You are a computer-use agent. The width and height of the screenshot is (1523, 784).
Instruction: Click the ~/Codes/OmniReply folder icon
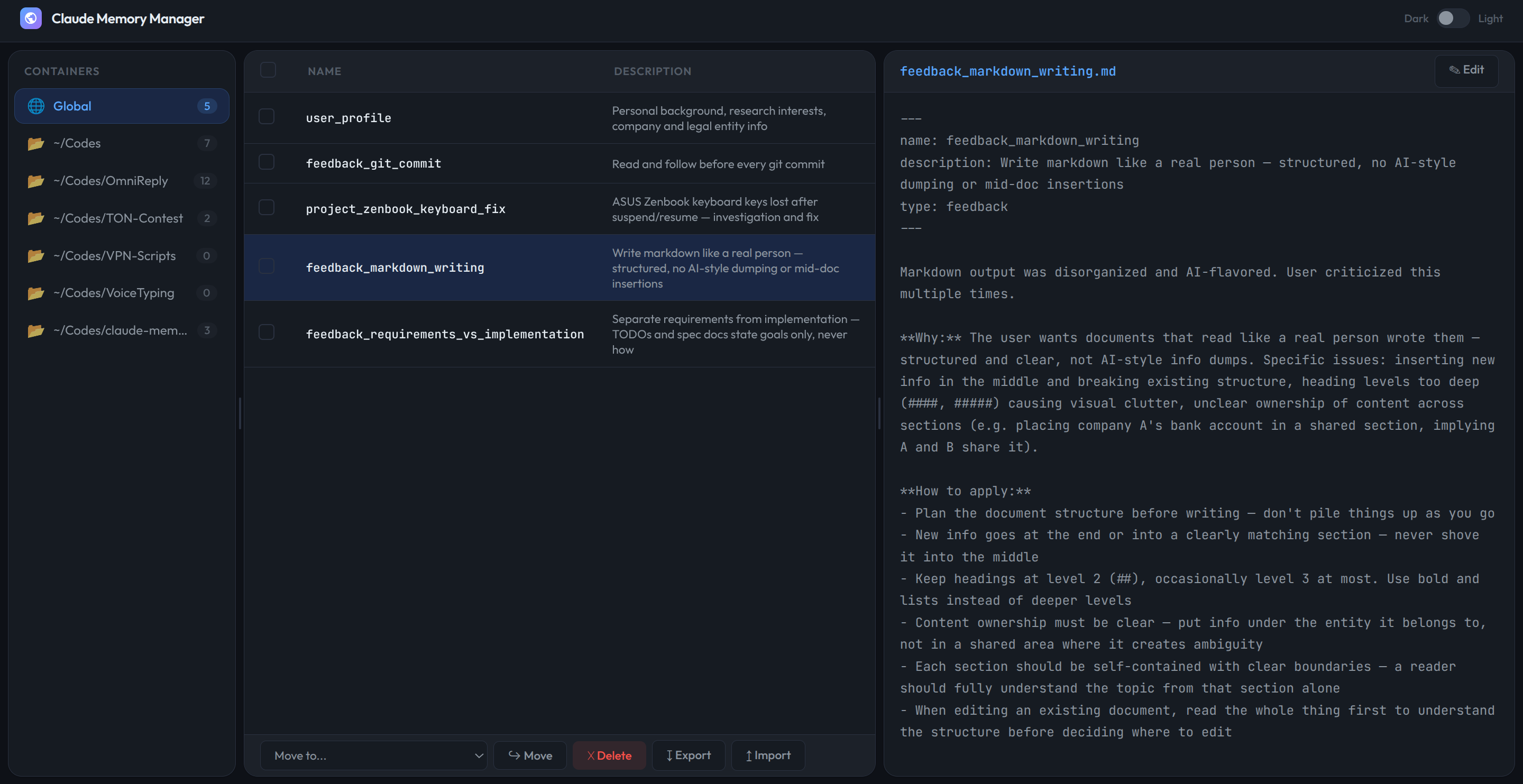pos(36,181)
